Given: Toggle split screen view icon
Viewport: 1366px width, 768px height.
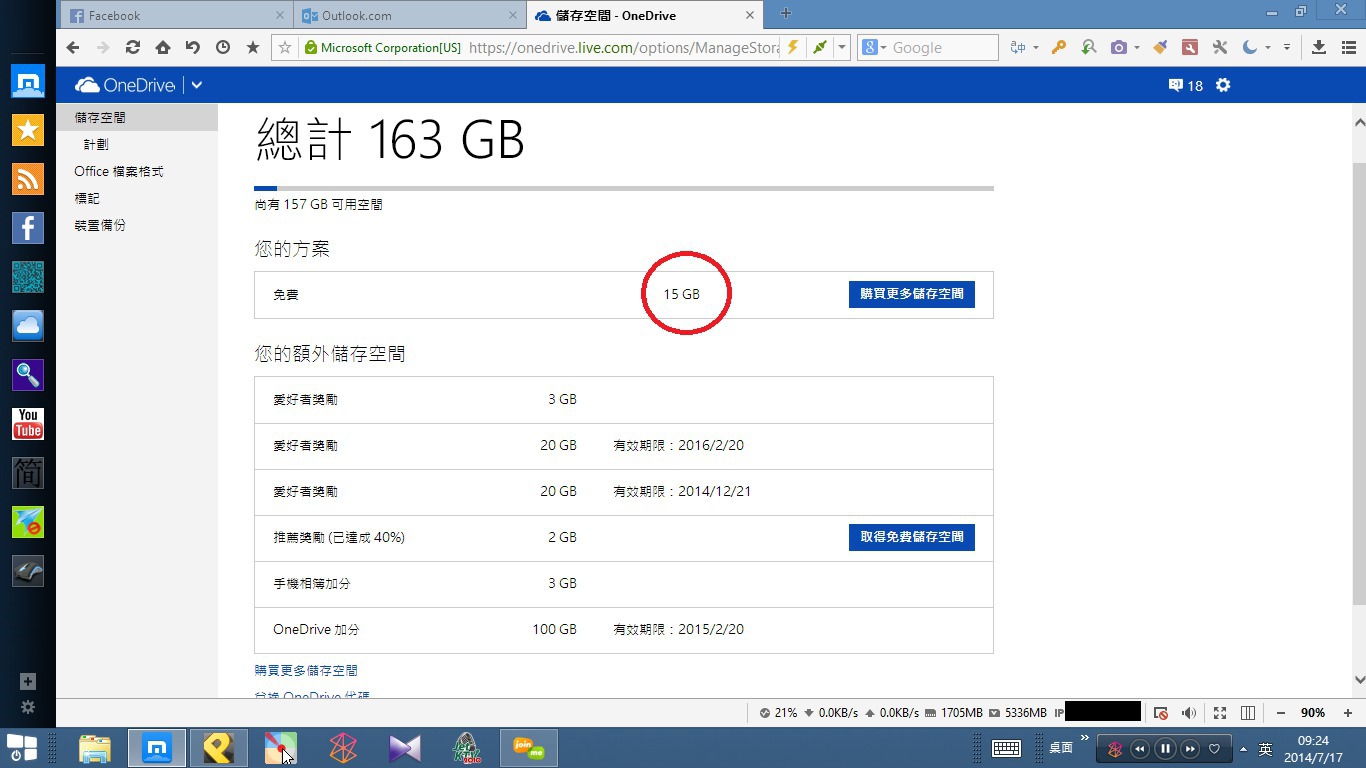Looking at the screenshot, I should point(1248,713).
